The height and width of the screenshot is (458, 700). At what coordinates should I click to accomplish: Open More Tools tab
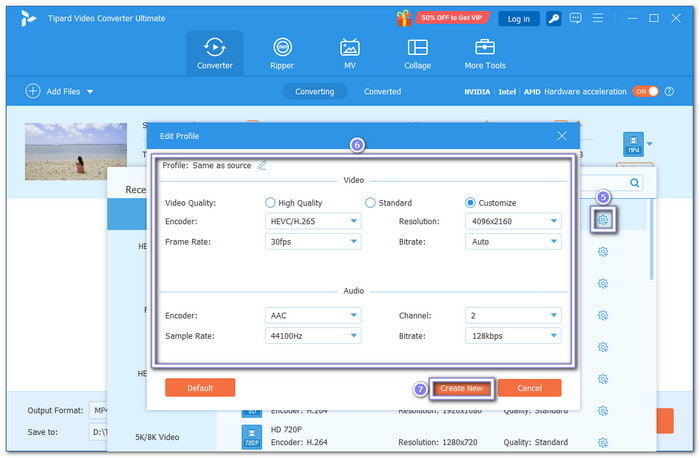[x=485, y=53]
